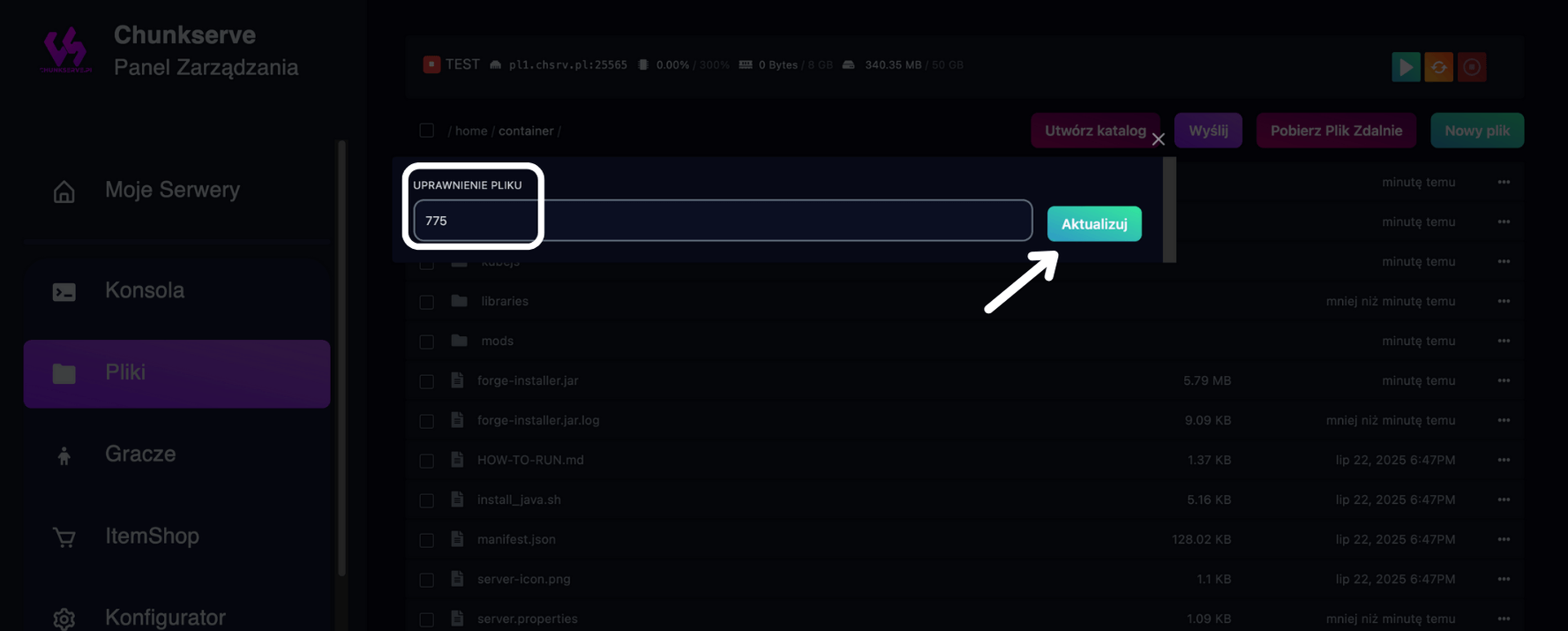Check the manifest.json checkbox
Image resolution: width=1568 pixels, height=631 pixels.
click(x=427, y=540)
